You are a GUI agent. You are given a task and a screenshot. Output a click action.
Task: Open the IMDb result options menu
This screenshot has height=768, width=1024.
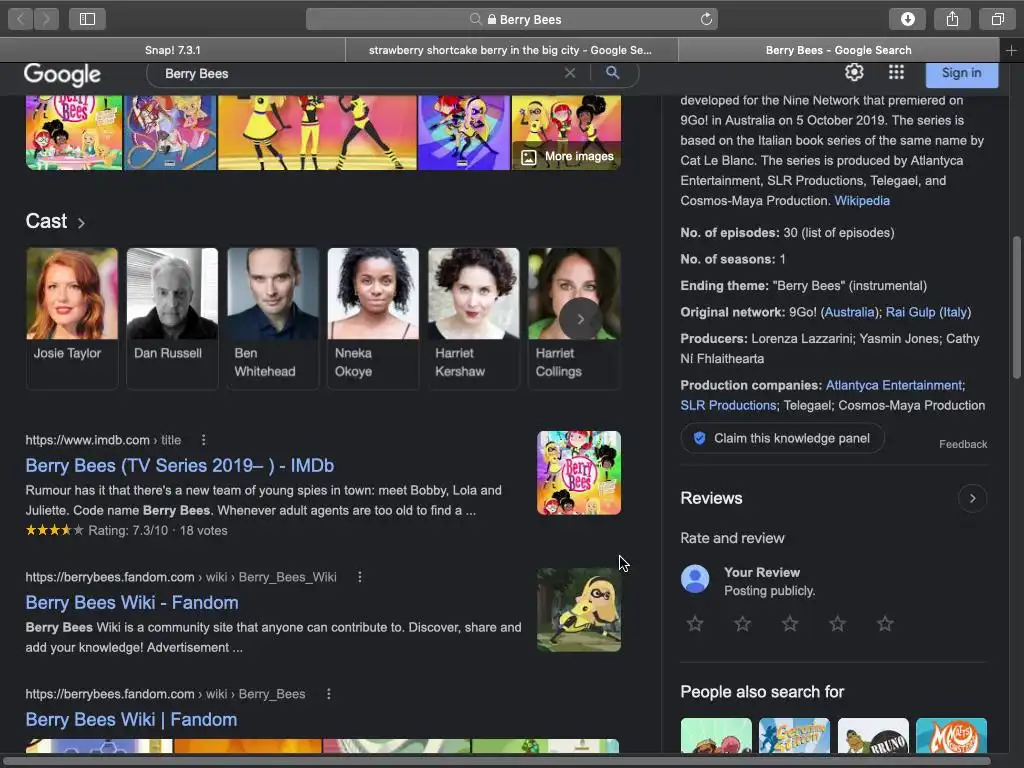point(204,440)
